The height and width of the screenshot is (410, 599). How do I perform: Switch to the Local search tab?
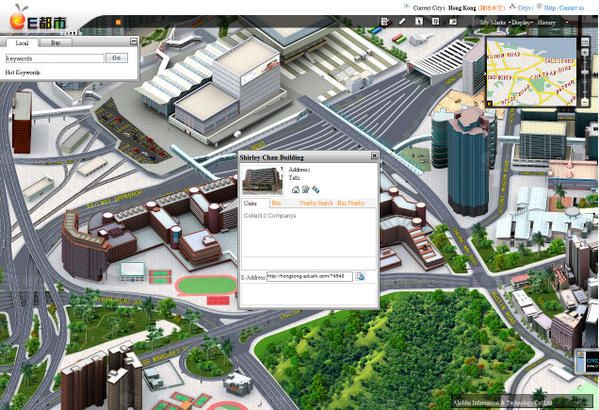(22, 43)
